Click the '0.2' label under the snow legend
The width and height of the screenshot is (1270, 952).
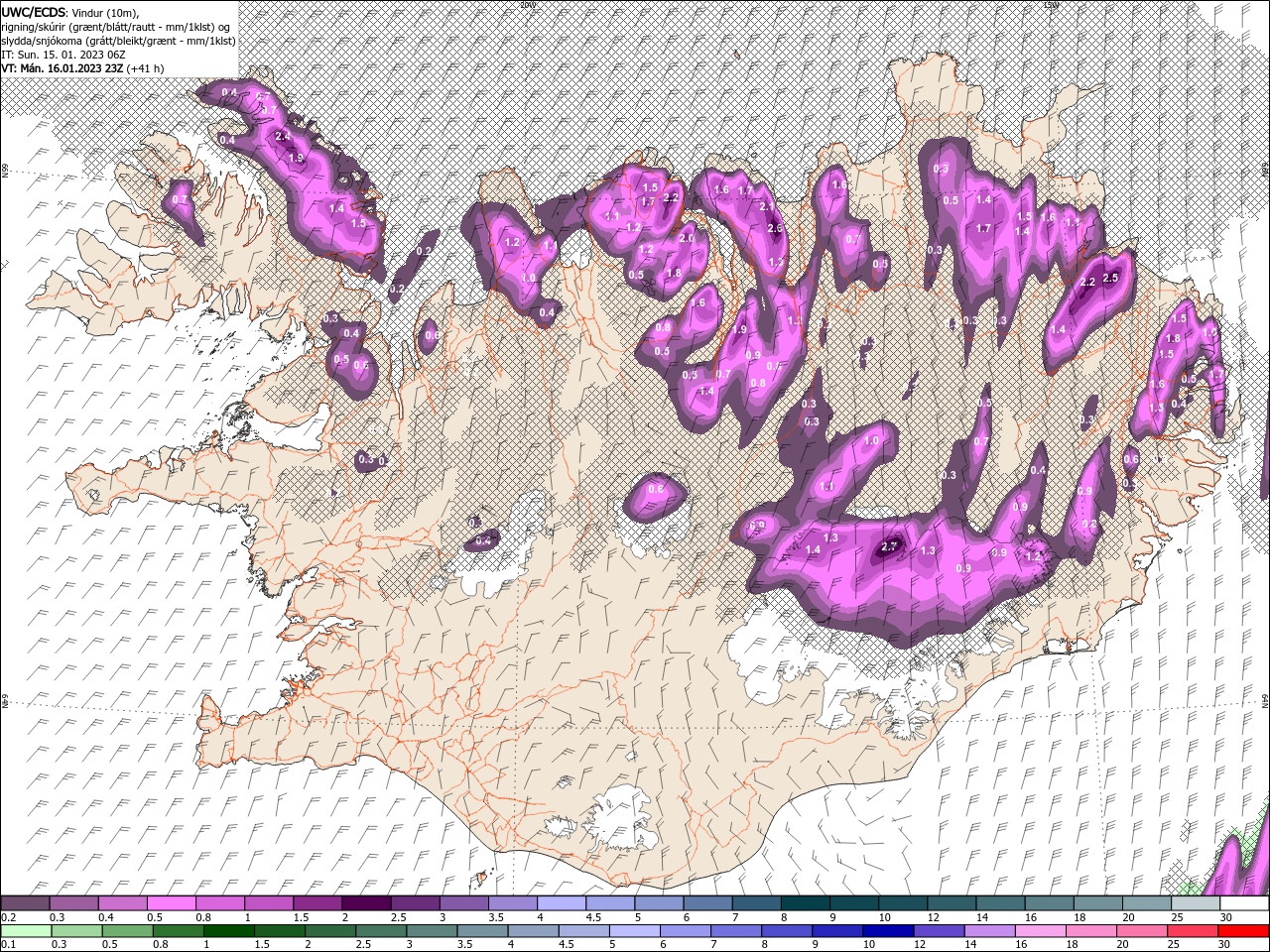tap(8, 917)
